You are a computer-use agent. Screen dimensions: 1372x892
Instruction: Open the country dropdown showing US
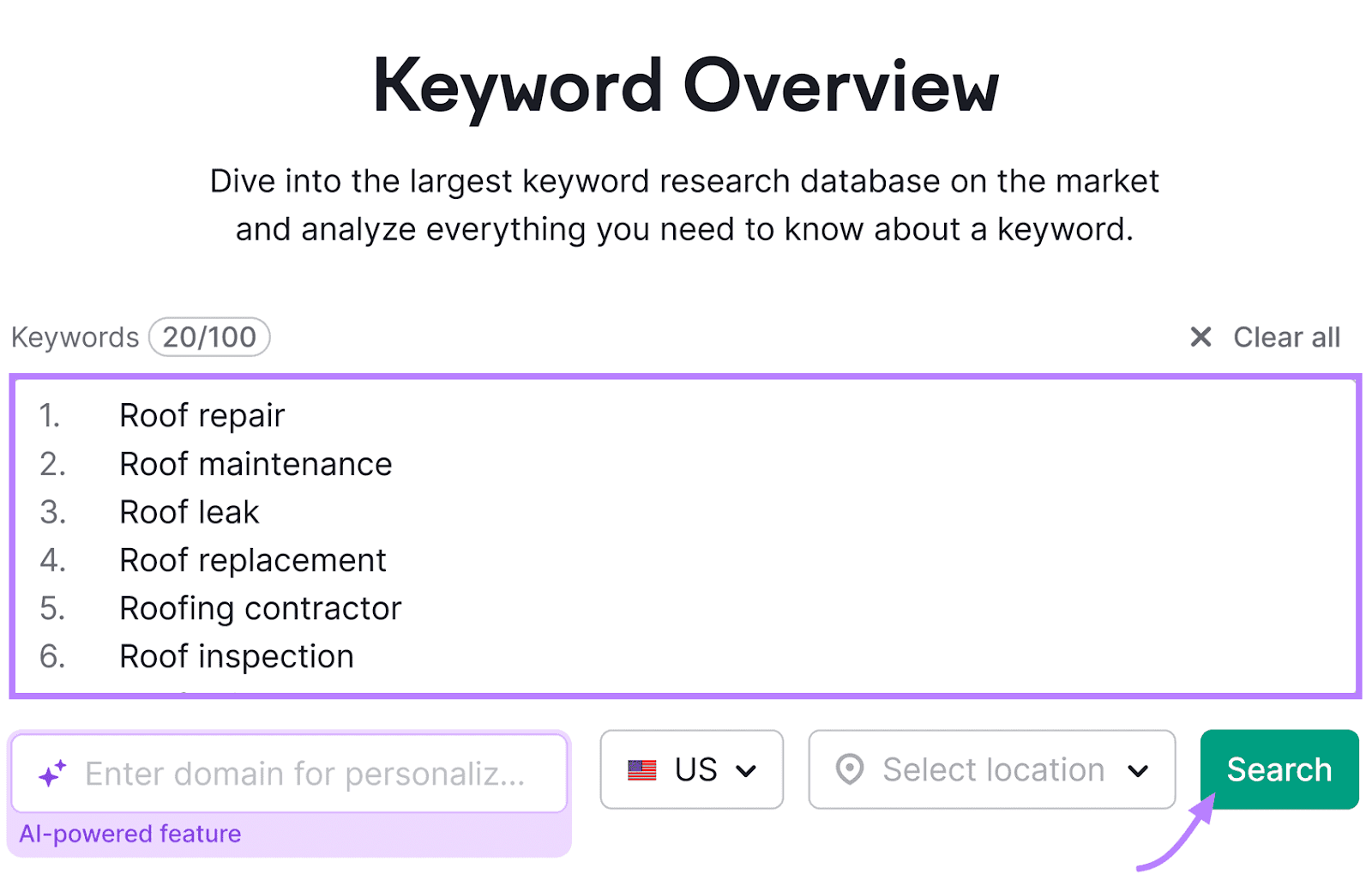pyautogui.click(x=691, y=769)
